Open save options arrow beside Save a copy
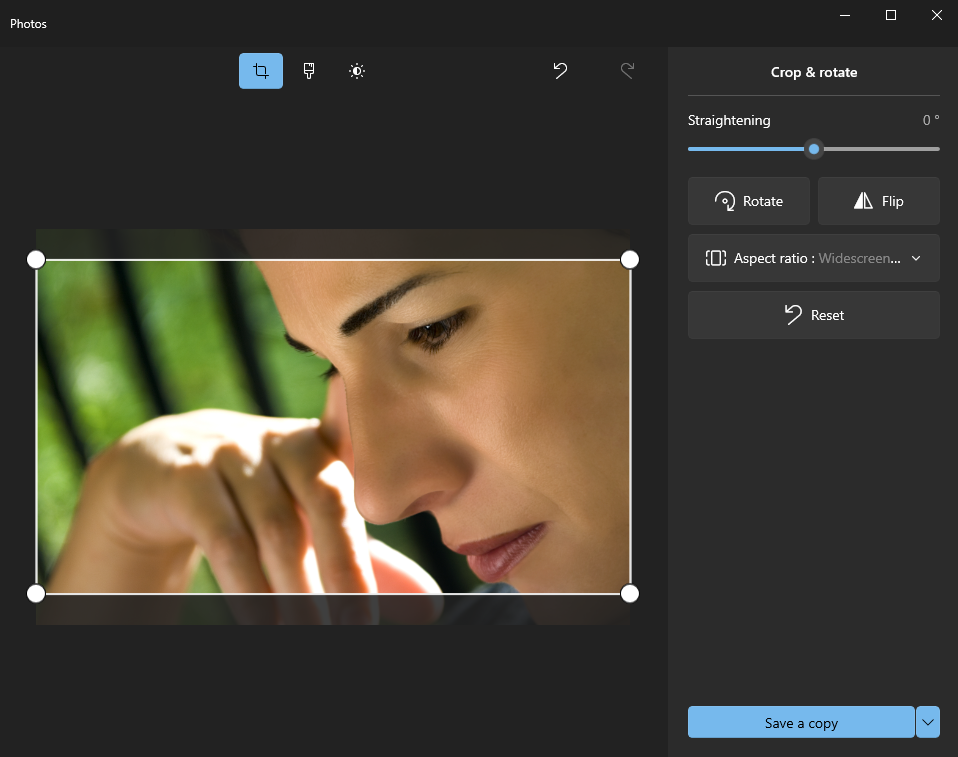 tap(928, 722)
